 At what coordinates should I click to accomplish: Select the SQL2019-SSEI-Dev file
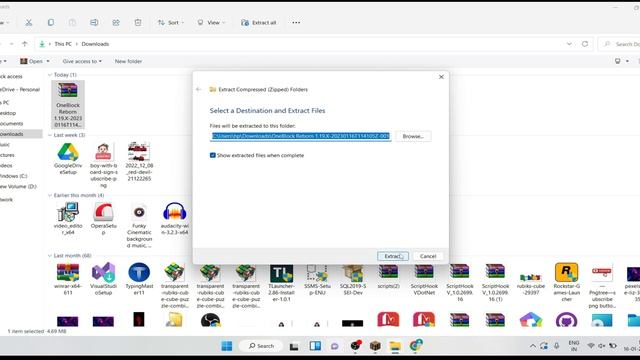coord(353,280)
